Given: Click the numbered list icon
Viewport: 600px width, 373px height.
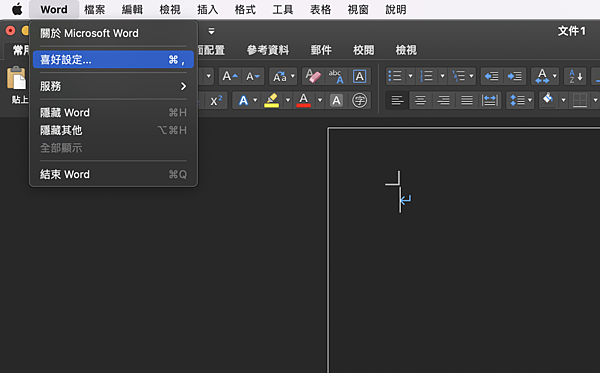Looking at the screenshot, I should coord(427,76).
